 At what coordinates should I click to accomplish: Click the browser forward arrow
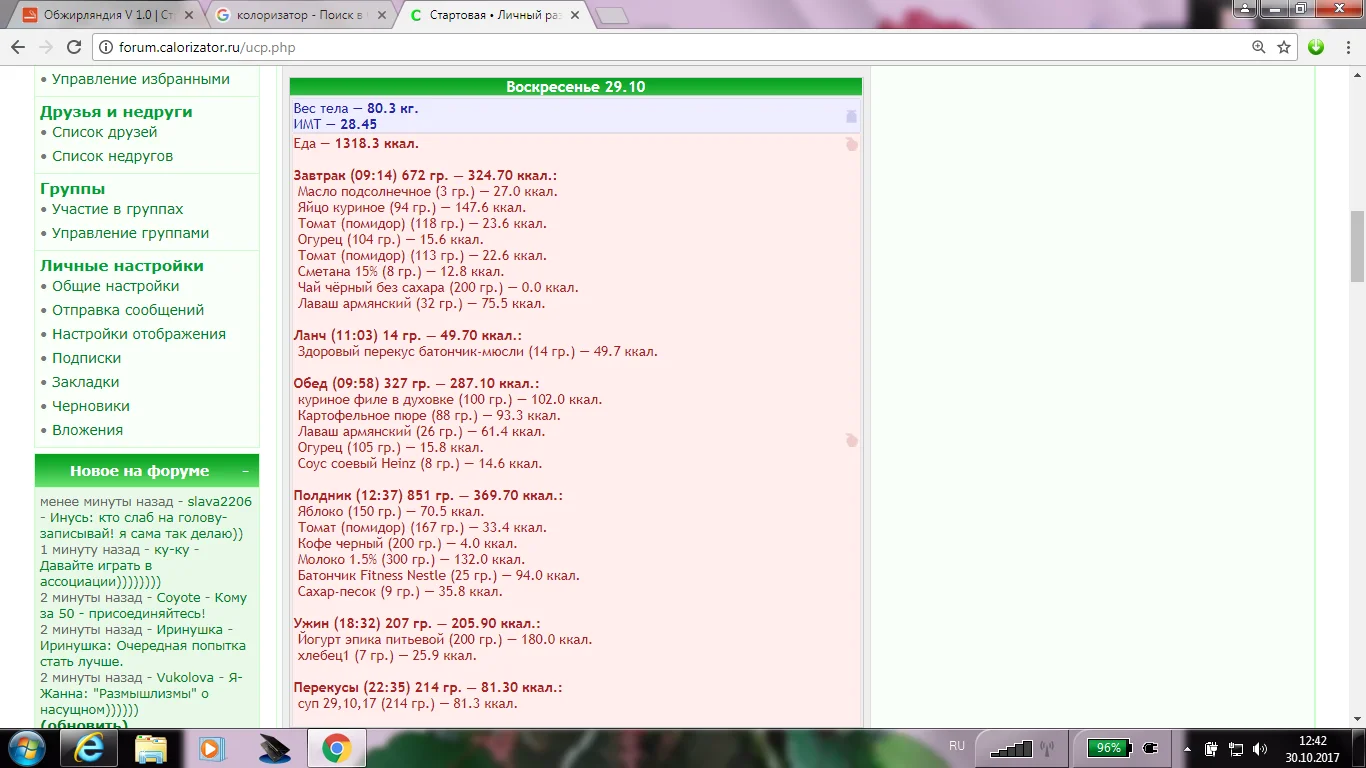(46, 47)
